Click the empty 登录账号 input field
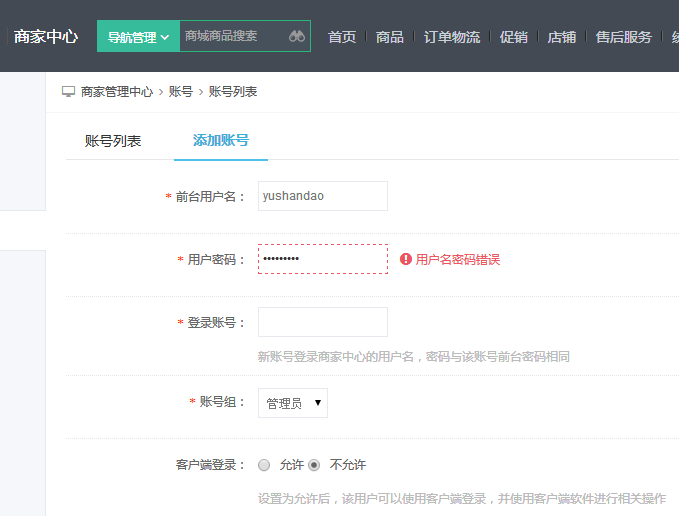This screenshot has height=516, width=679. point(323,322)
